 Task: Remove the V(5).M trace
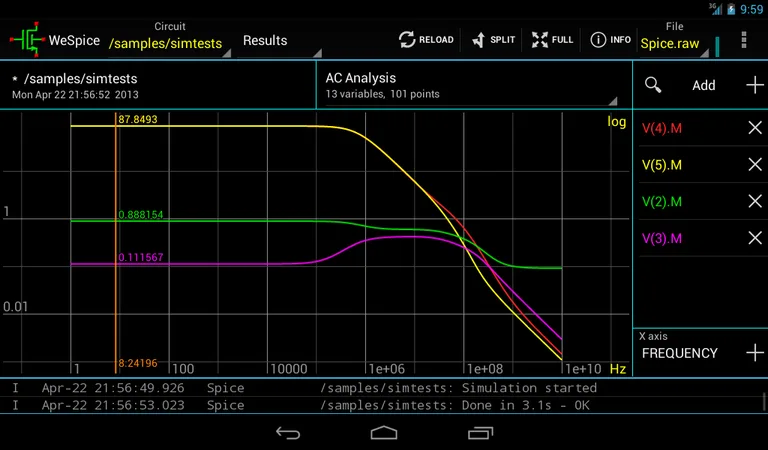pos(755,165)
